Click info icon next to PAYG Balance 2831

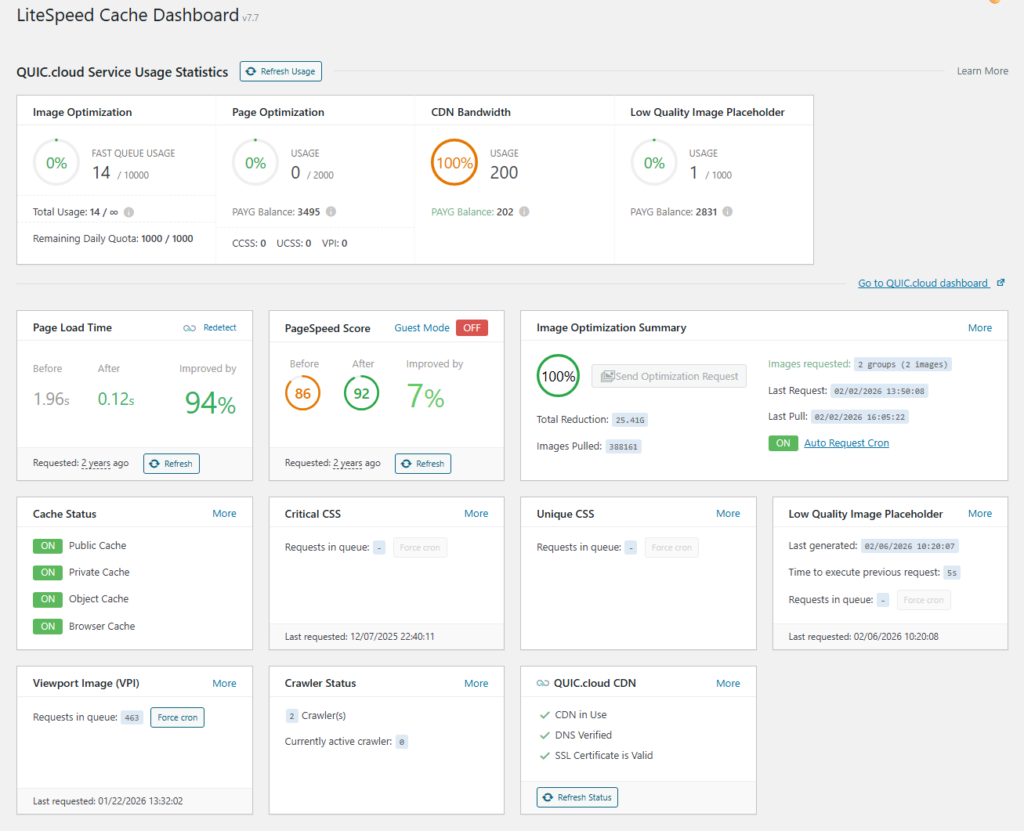click(x=728, y=212)
